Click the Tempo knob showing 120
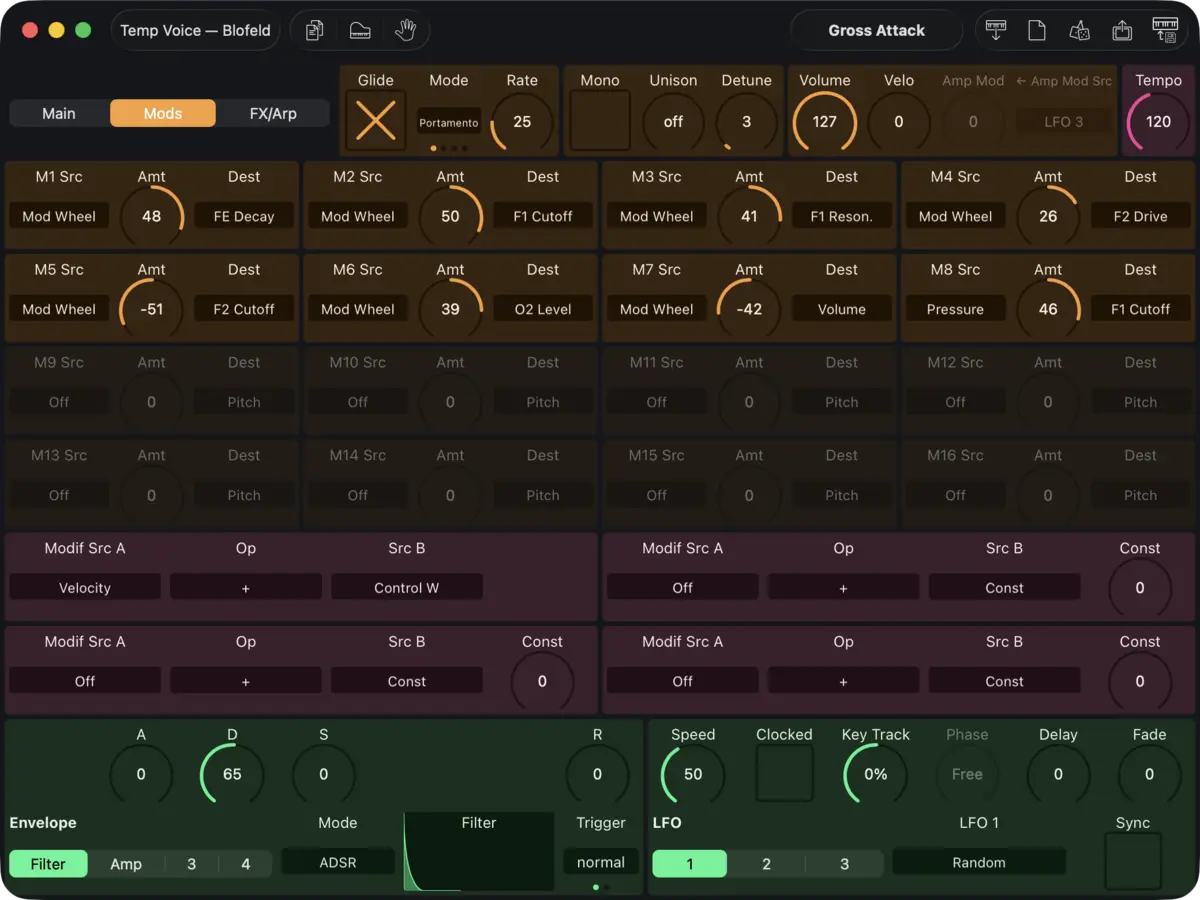The width and height of the screenshot is (1200, 900). click(x=1158, y=122)
